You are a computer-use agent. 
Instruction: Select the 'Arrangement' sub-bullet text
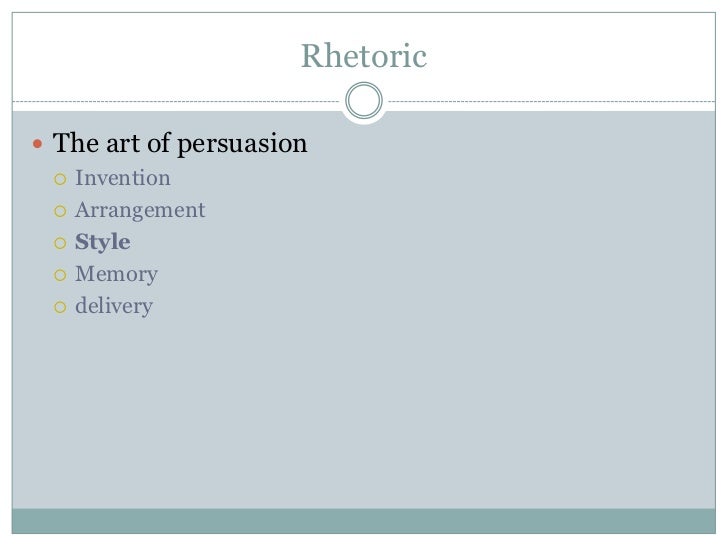point(139,211)
